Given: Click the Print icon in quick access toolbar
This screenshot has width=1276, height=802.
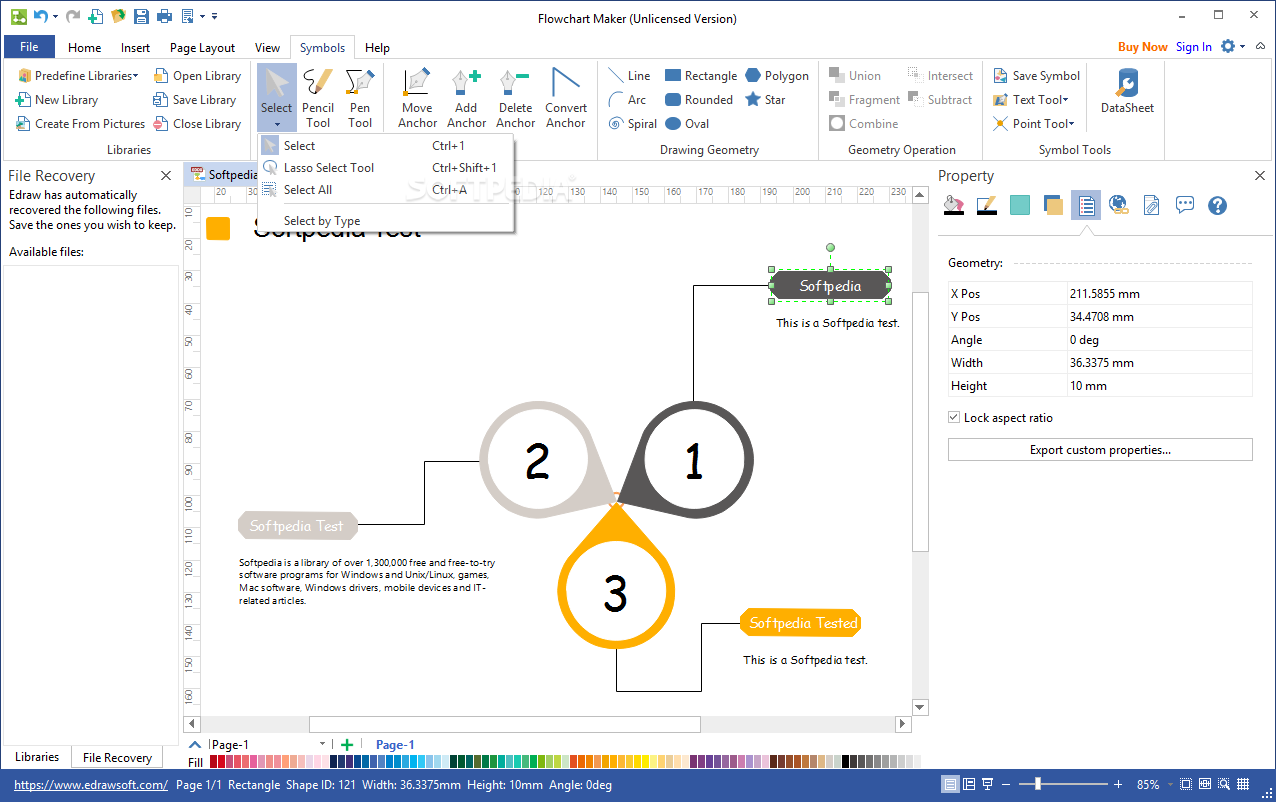Looking at the screenshot, I should pos(164,16).
